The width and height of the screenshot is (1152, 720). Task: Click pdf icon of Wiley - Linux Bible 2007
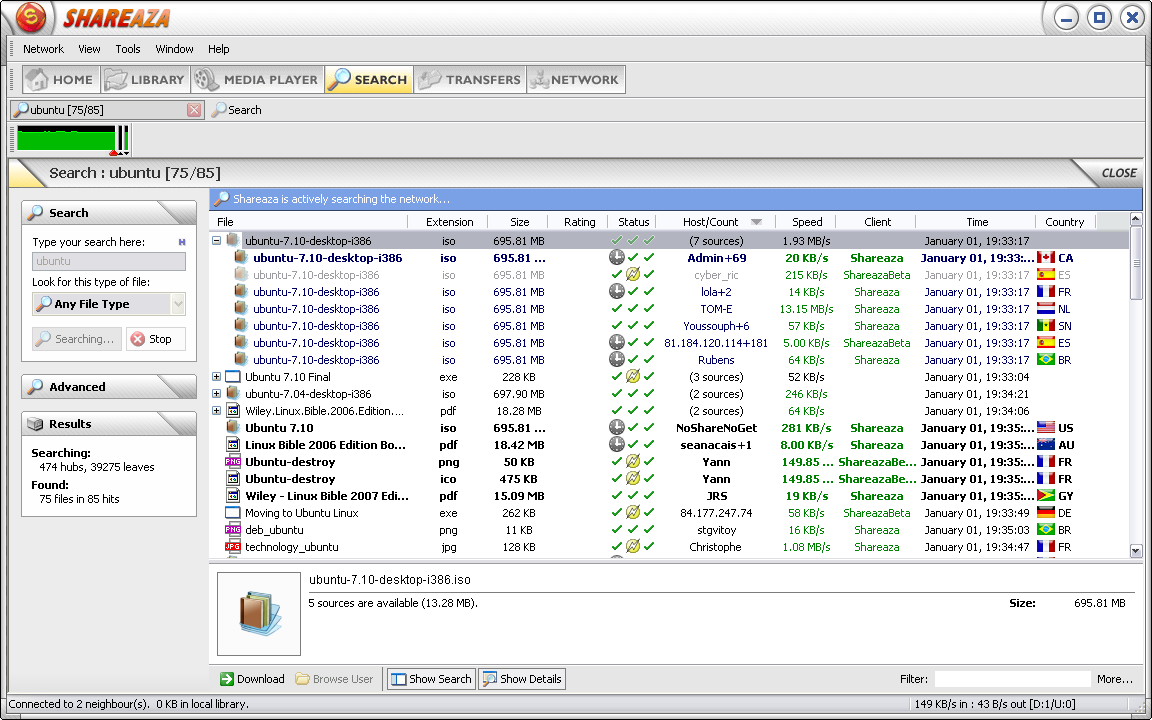tap(233, 496)
